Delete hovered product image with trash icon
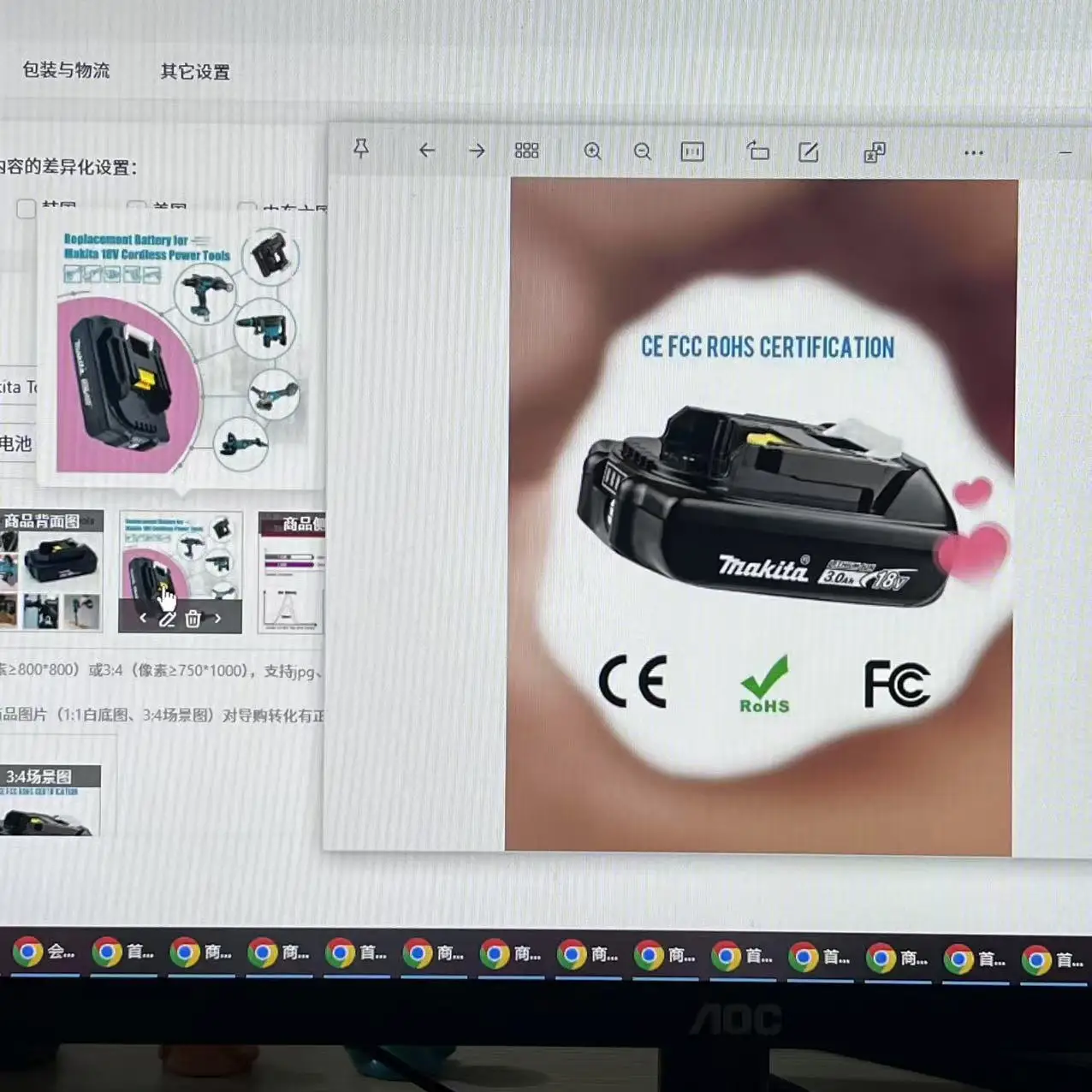Screen dimensions: 1092x1092 pos(193,619)
